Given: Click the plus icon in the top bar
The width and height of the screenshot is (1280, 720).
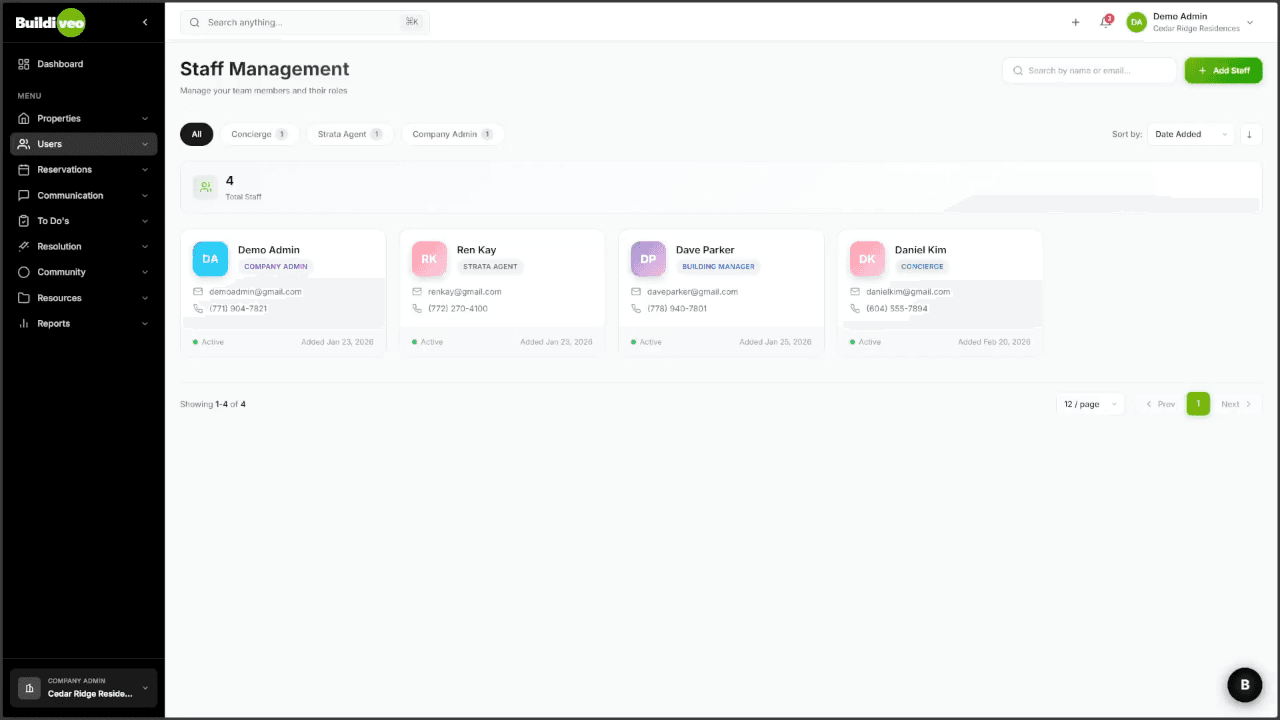Looking at the screenshot, I should (1075, 22).
